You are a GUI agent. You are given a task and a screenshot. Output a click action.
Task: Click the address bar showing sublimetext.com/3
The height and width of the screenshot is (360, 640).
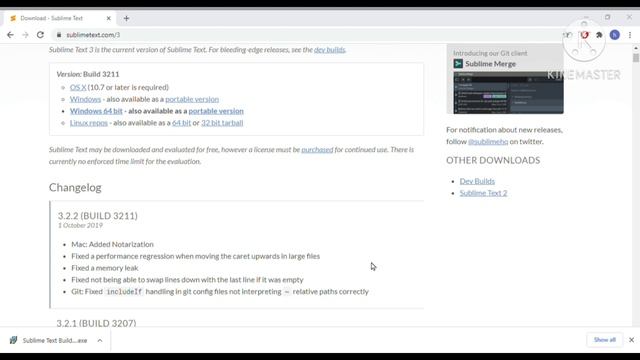pyautogui.click(x=306, y=35)
